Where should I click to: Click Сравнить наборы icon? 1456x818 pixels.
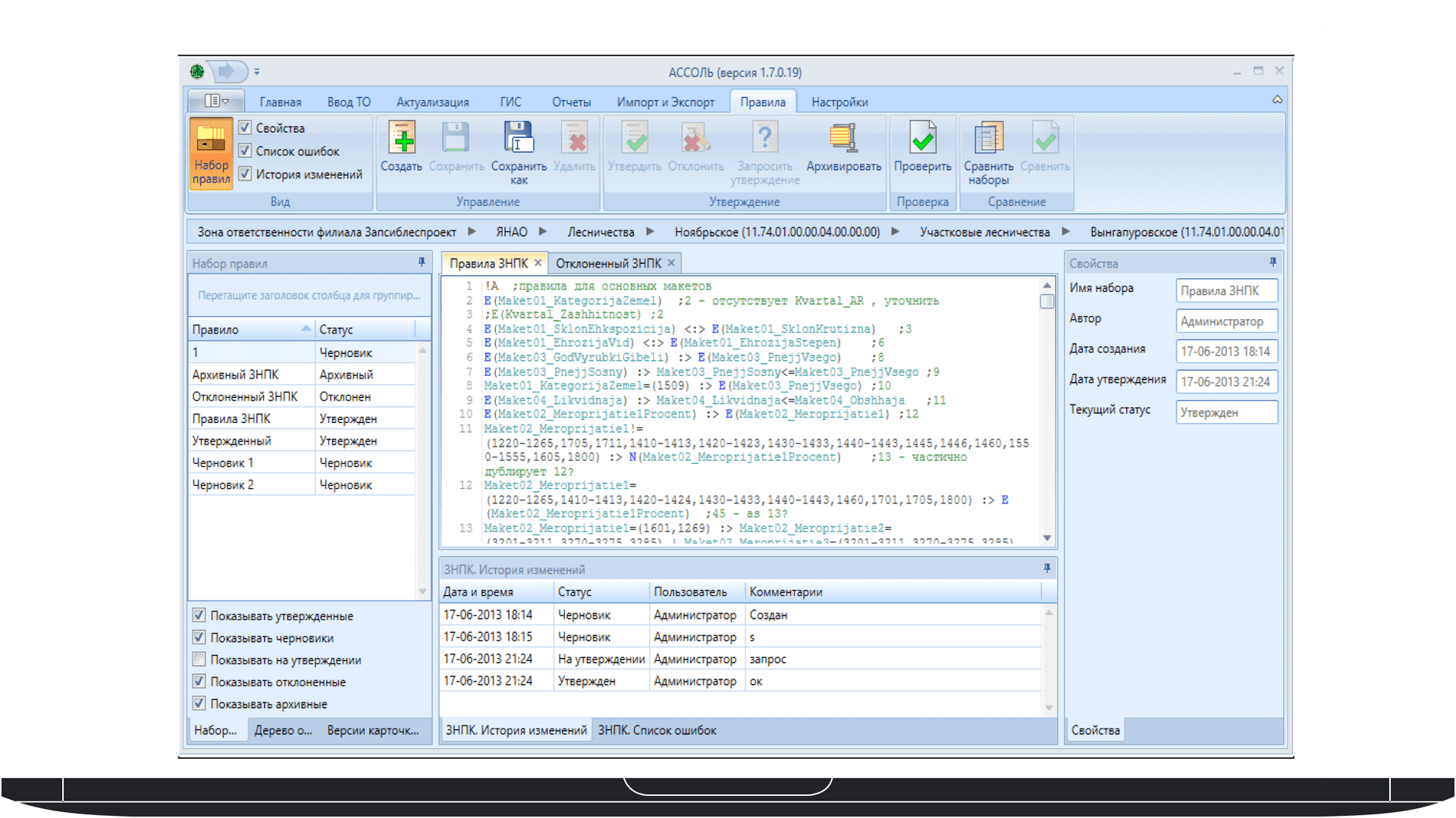pos(988,153)
